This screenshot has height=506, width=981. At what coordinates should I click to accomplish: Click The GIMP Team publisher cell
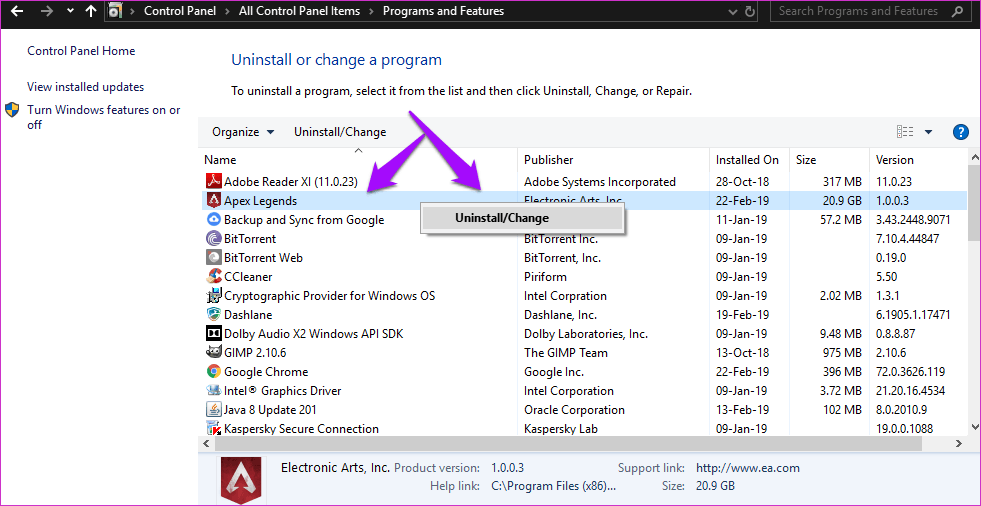[566, 353]
